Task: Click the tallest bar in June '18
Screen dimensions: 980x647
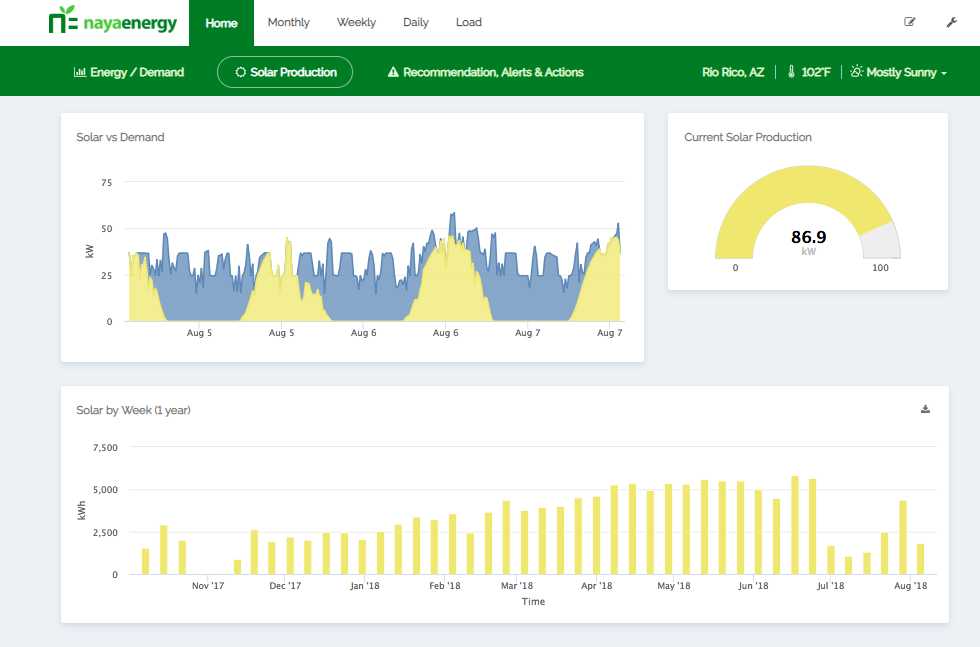Action: (x=795, y=525)
